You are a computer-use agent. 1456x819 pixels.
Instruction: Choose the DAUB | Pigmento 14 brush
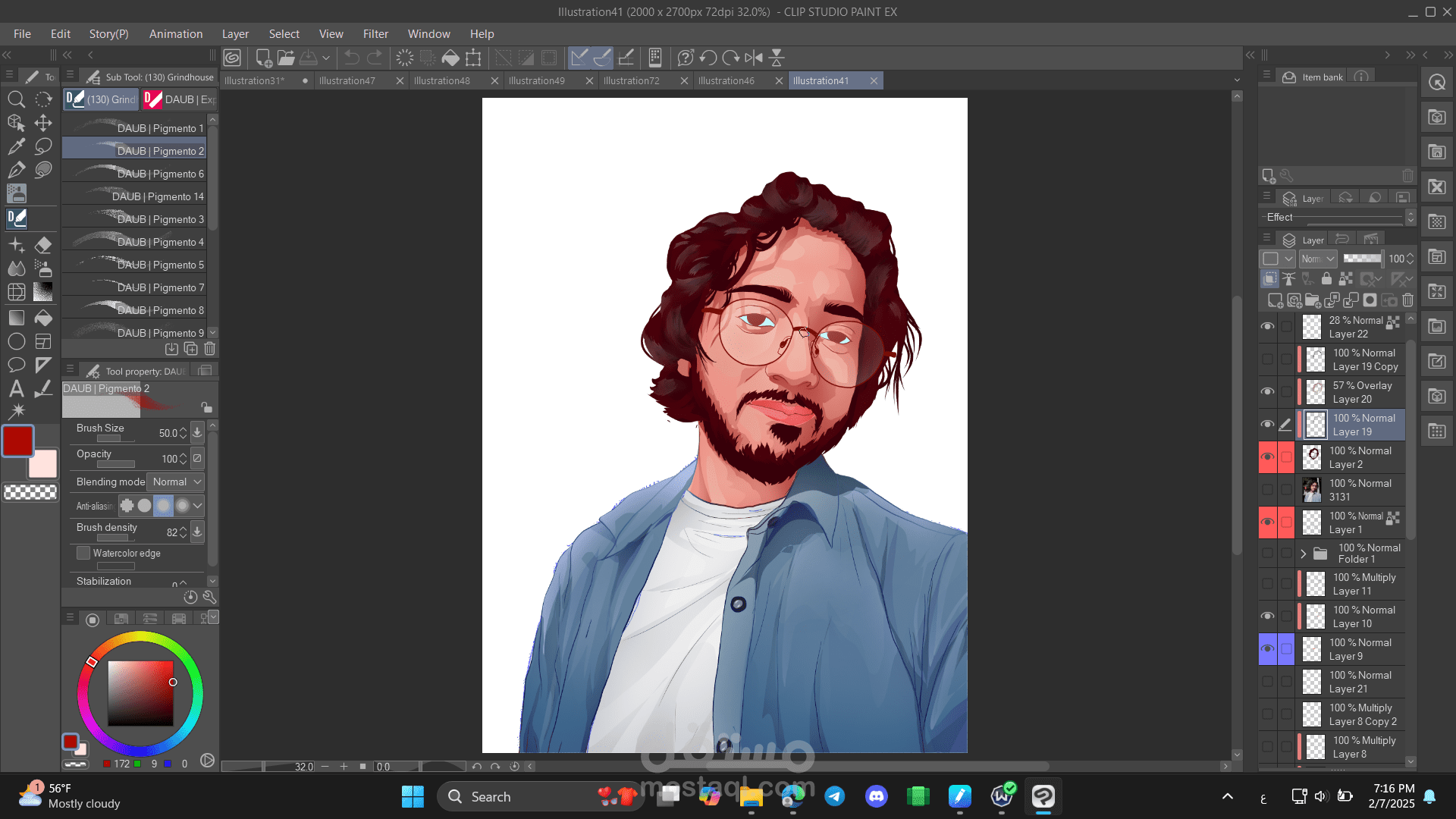135,196
